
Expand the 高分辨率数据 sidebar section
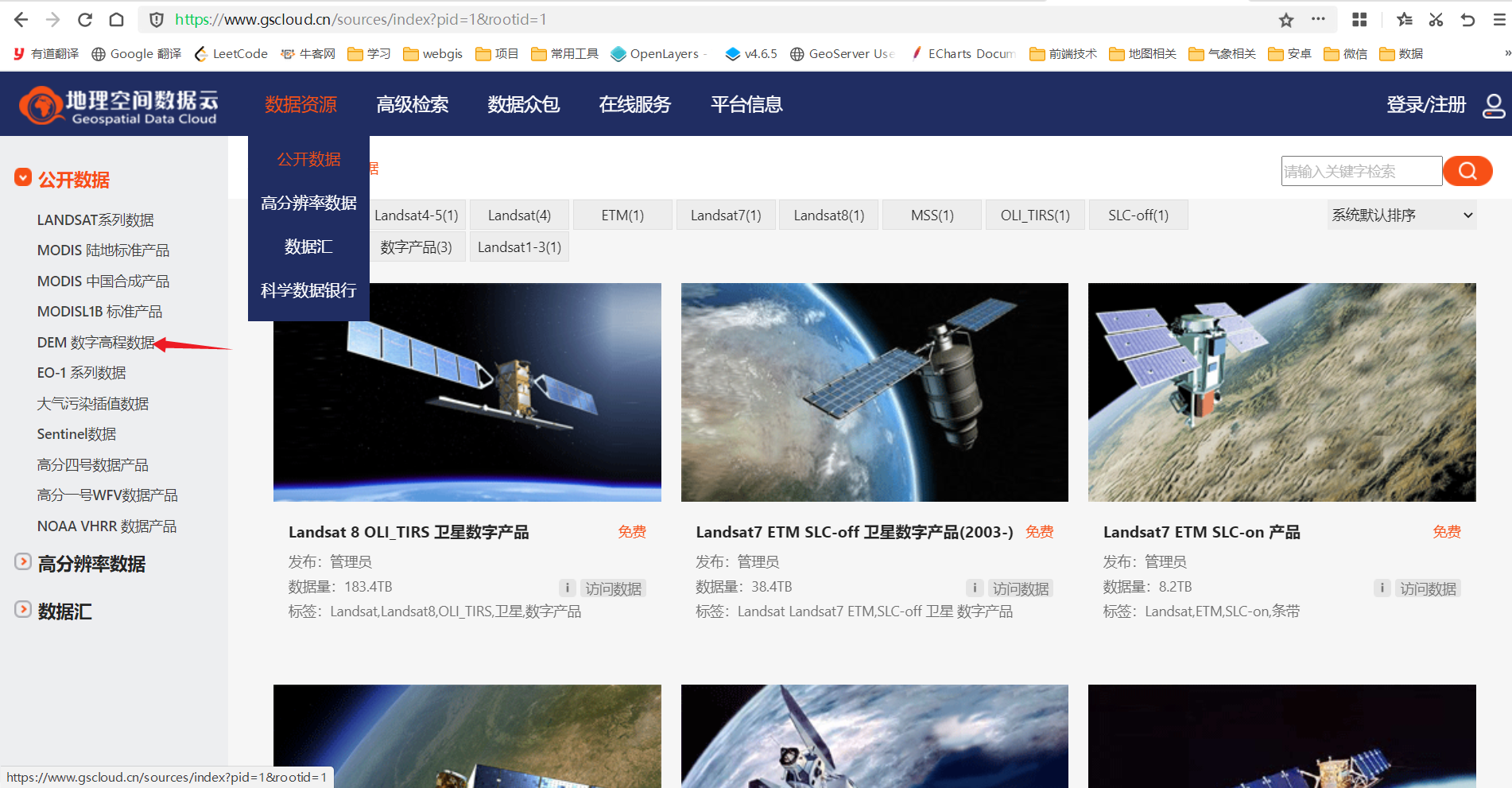pyautogui.click(x=23, y=561)
